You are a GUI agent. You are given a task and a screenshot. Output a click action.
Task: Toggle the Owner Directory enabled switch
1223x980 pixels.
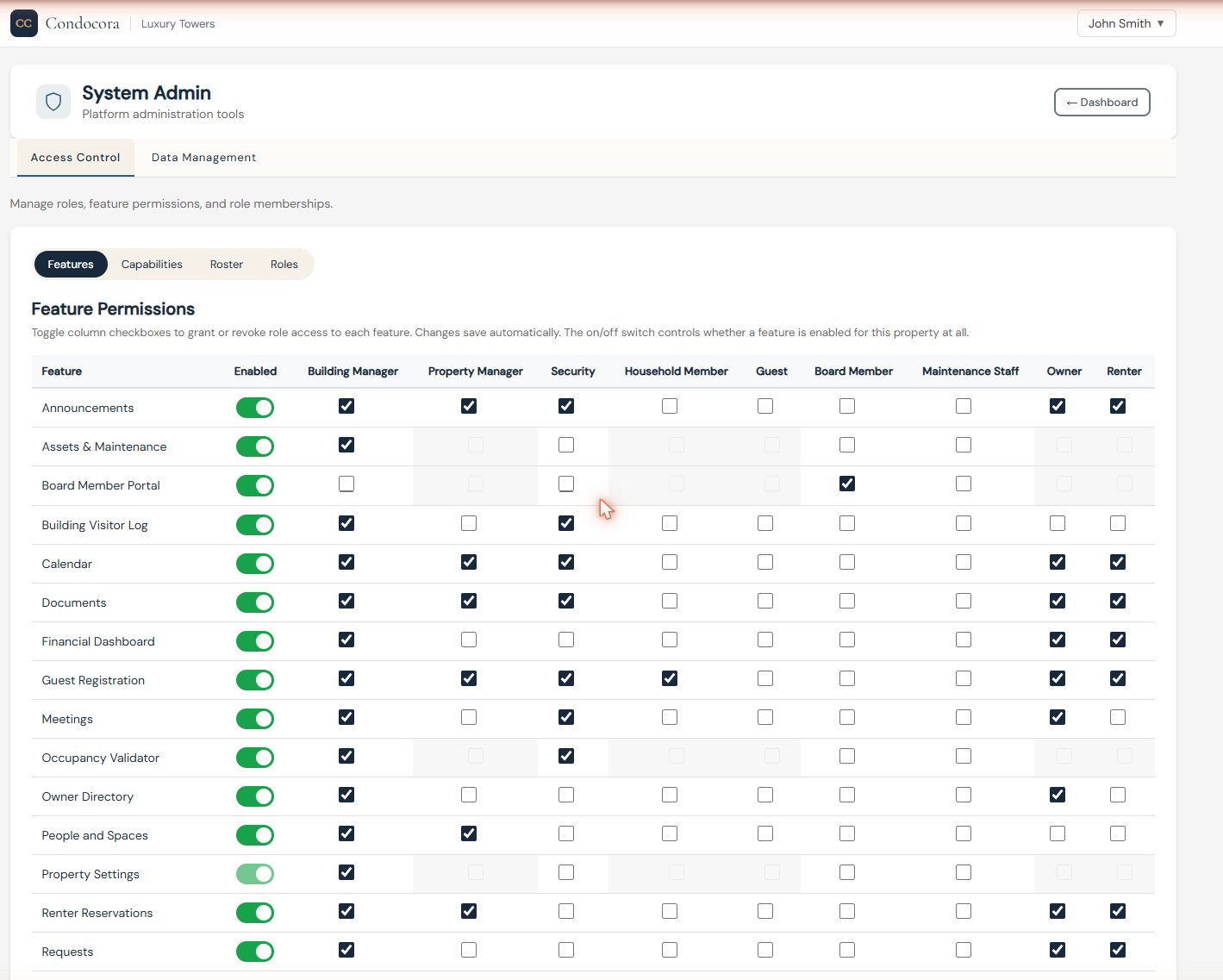[x=255, y=796]
